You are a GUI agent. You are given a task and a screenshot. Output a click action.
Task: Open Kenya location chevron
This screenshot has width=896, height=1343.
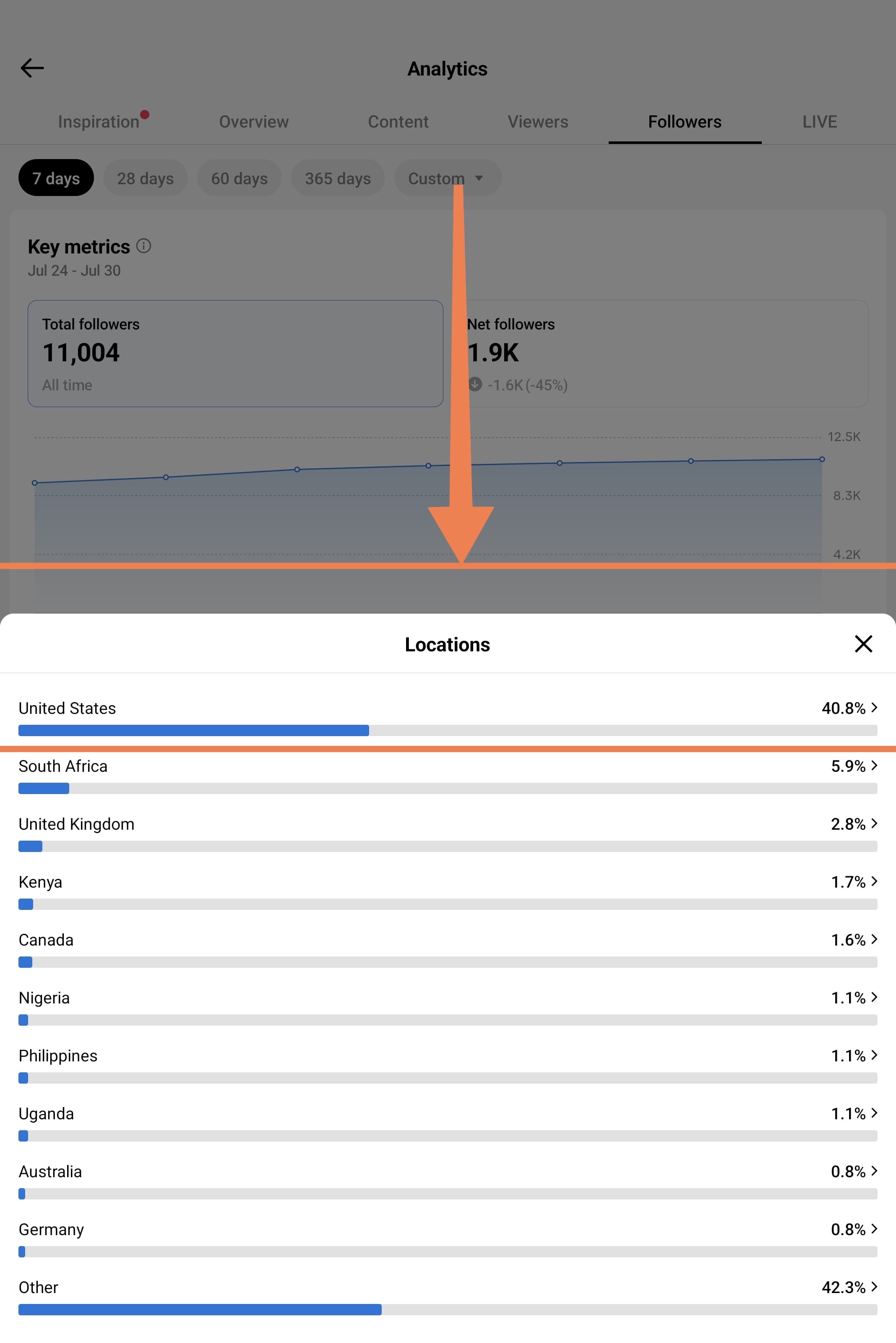click(x=874, y=882)
